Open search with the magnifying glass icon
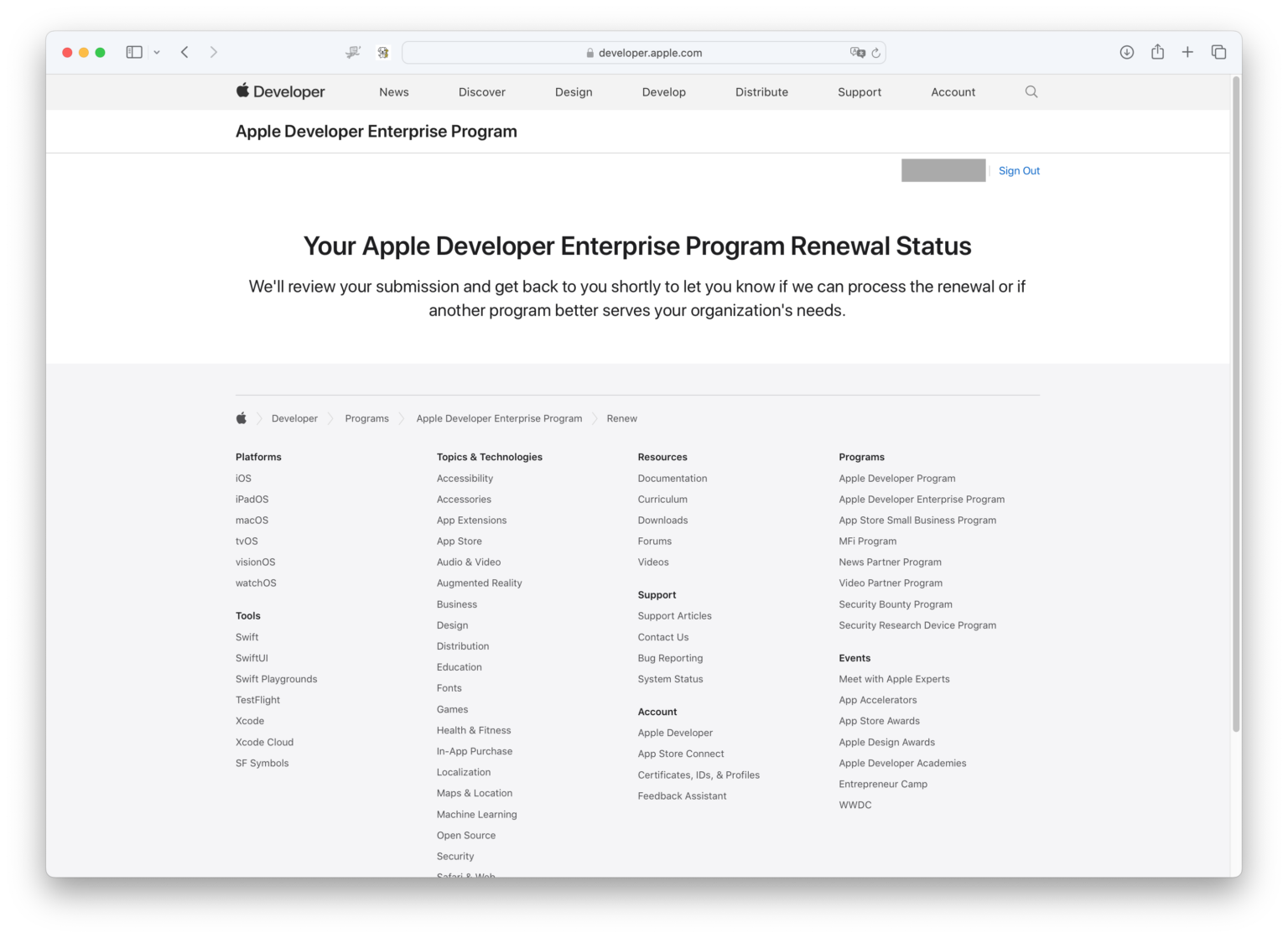The width and height of the screenshot is (1288, 938). point(1031,91)
